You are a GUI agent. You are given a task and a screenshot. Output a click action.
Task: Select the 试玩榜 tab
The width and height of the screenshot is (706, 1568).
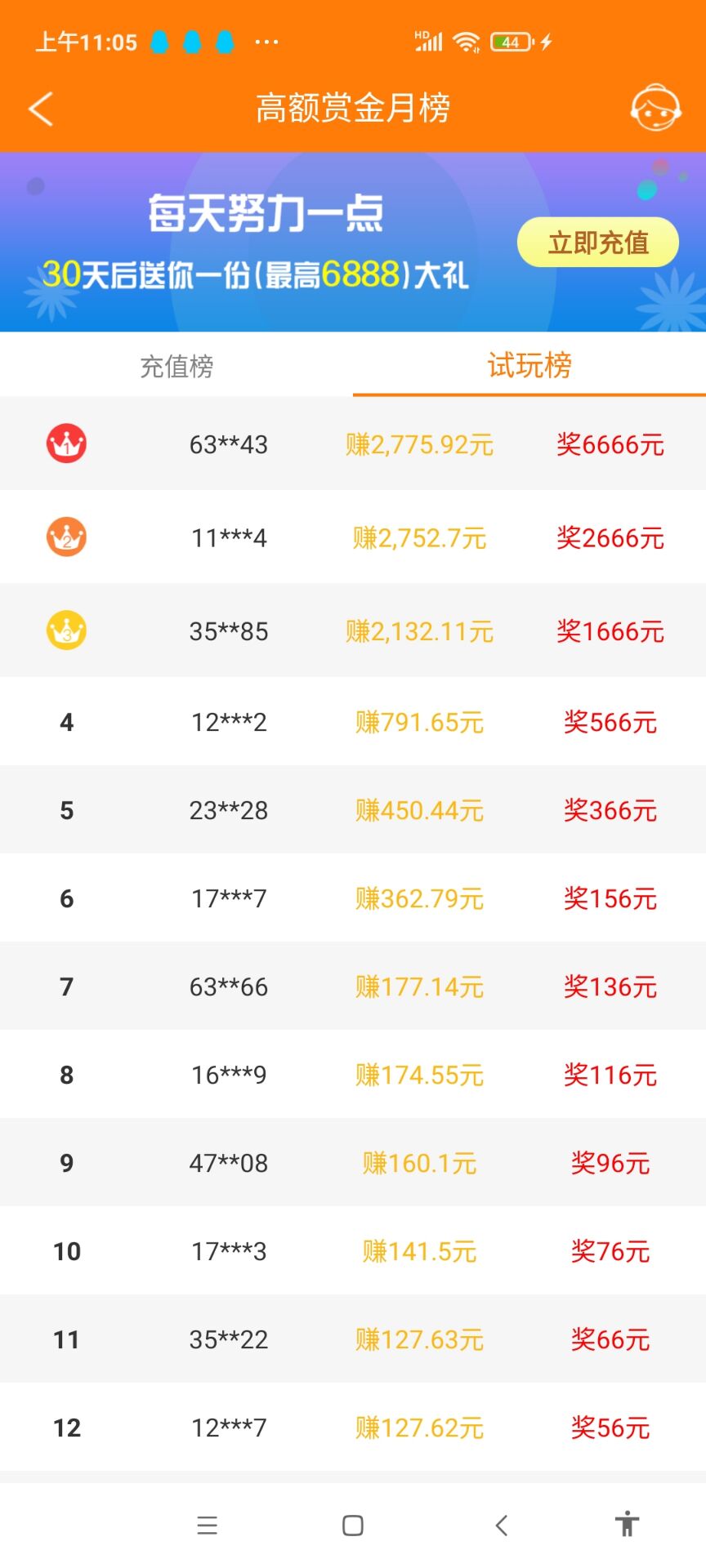coord(529,365)
